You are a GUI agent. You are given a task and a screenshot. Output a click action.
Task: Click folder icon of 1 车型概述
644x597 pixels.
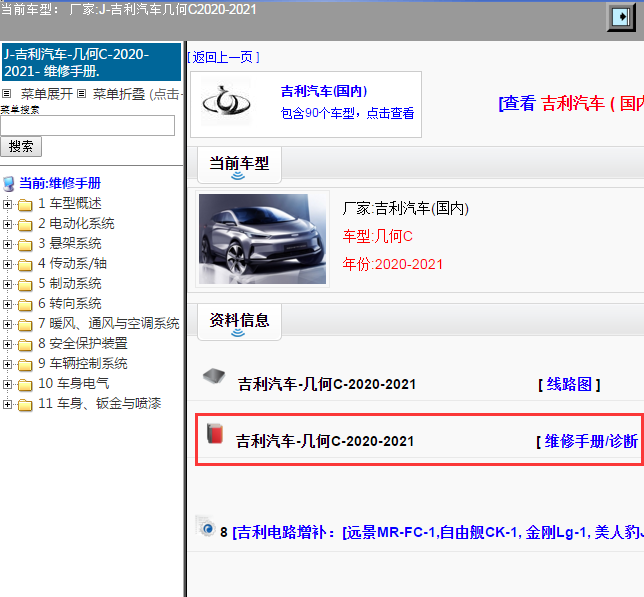pos(25,204)
